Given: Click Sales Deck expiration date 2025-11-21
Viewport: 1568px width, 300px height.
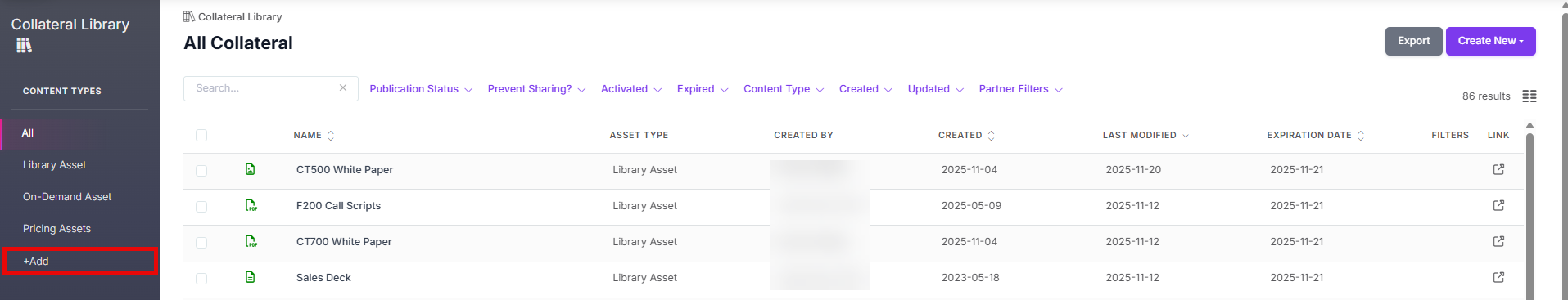Looking at the screenshot, I should pyautogui.click(x=1297, y=278).
